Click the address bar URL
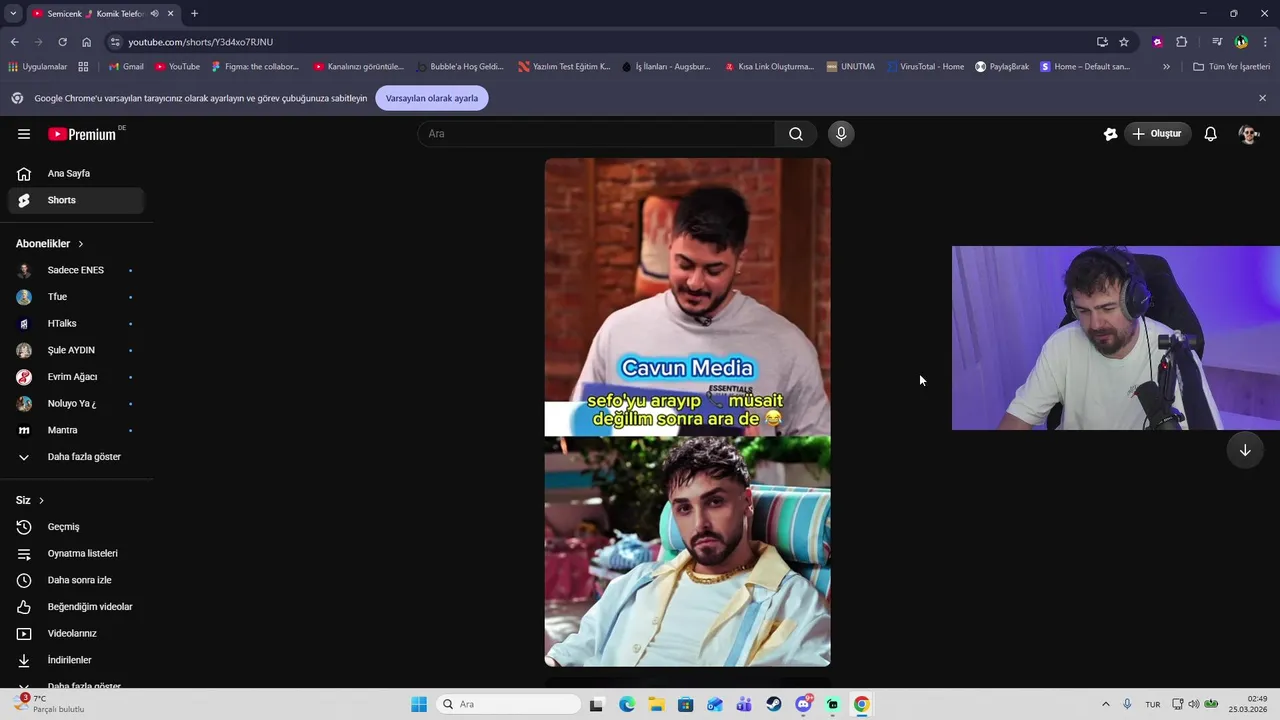 pos(200,42)
